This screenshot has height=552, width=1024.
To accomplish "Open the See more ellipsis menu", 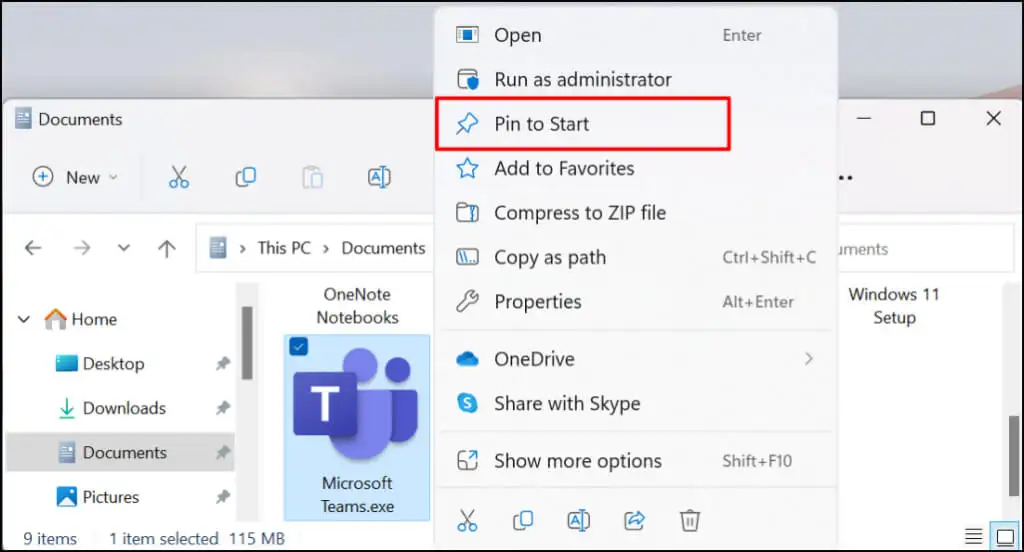I will 845,178.
